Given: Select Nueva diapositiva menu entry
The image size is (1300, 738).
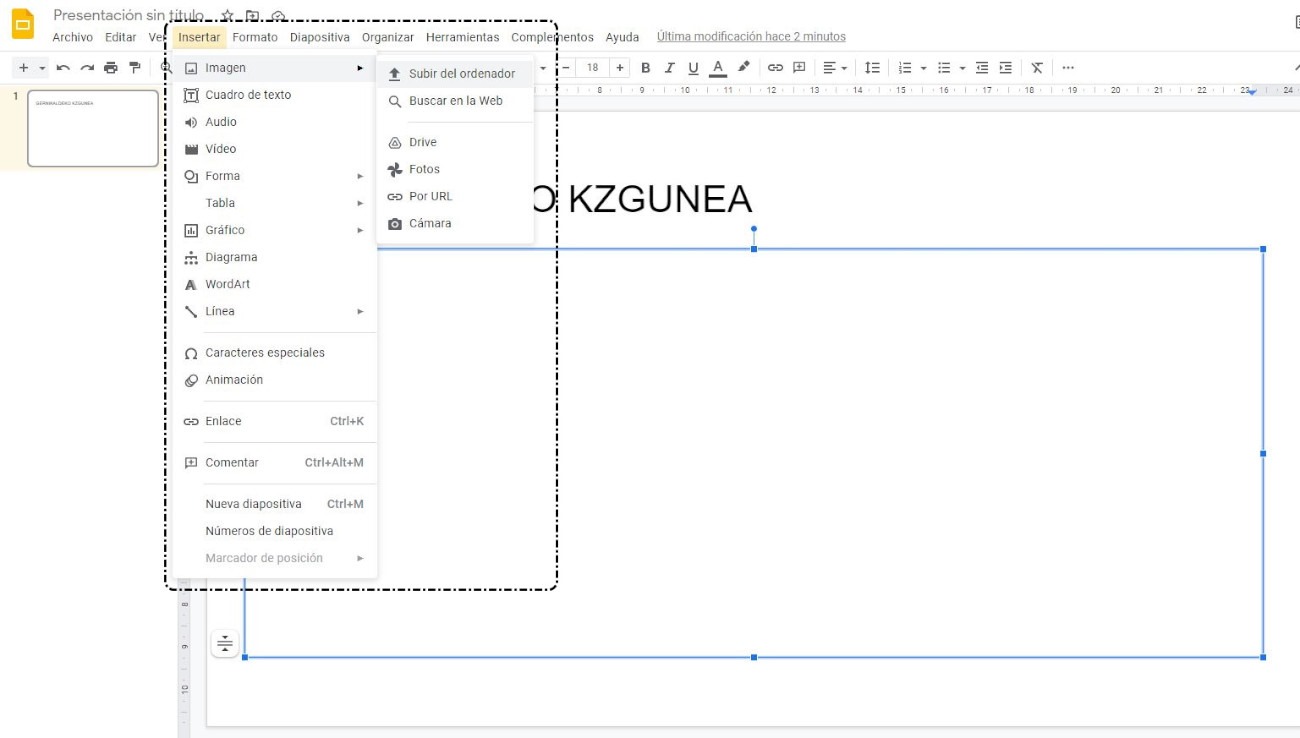Looking at the screenshot, I should point(275,504).
